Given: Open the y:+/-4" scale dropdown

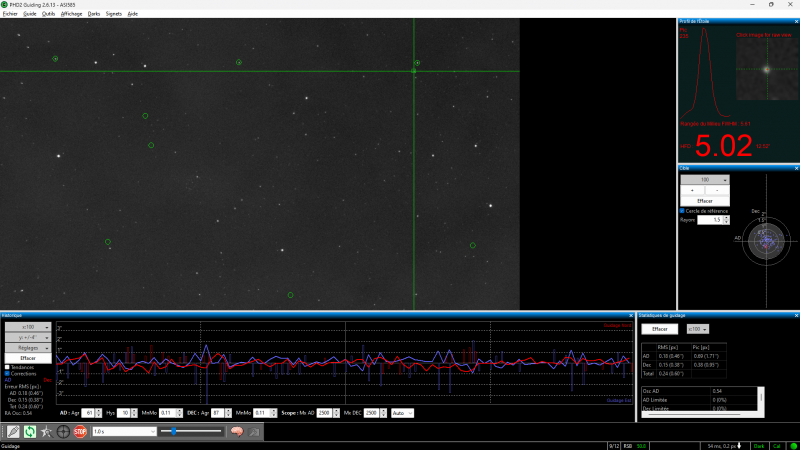Looking at the screenshot, I should [28, 337].
